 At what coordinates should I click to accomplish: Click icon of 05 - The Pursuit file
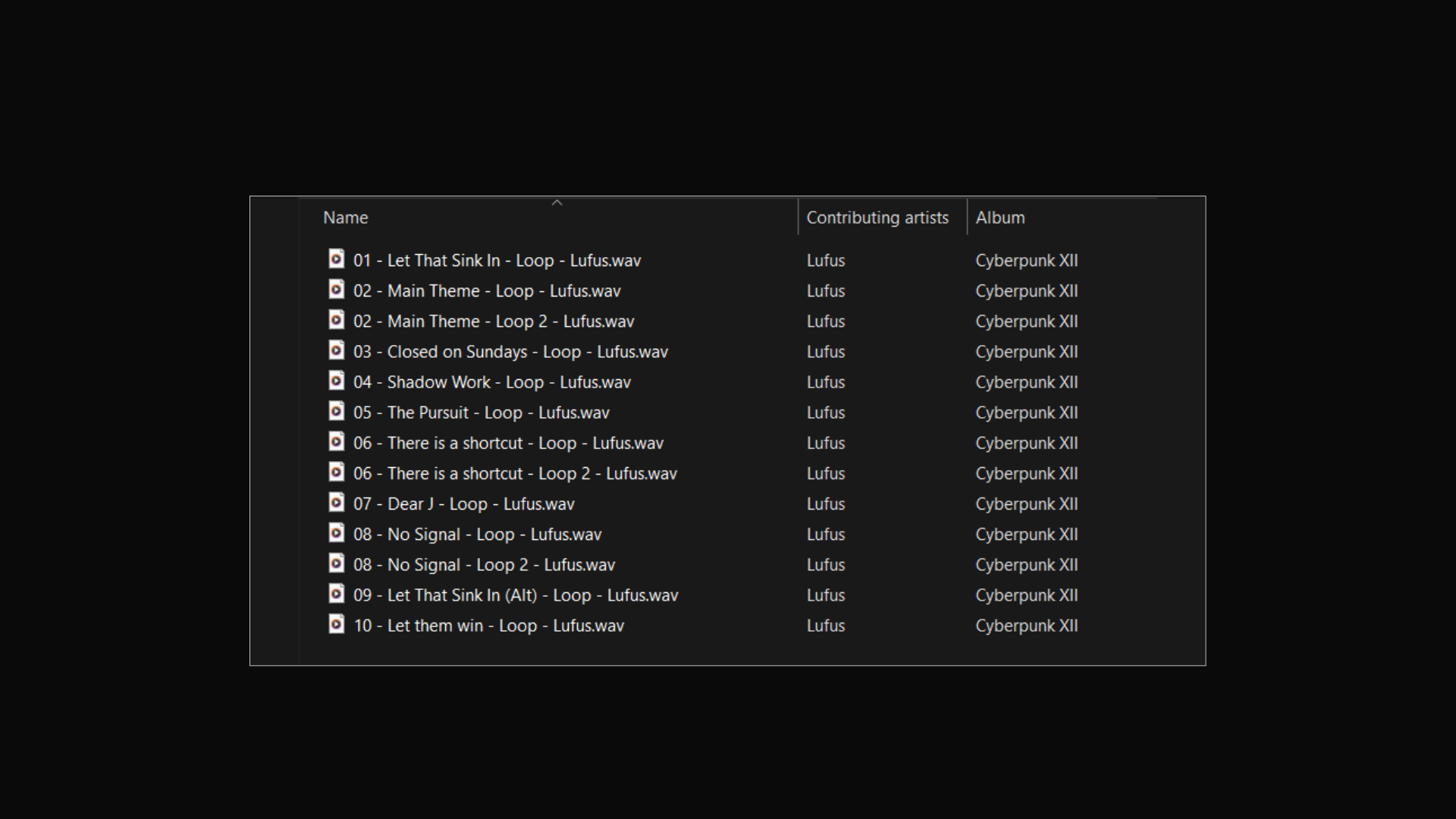(x=336, y=412)
